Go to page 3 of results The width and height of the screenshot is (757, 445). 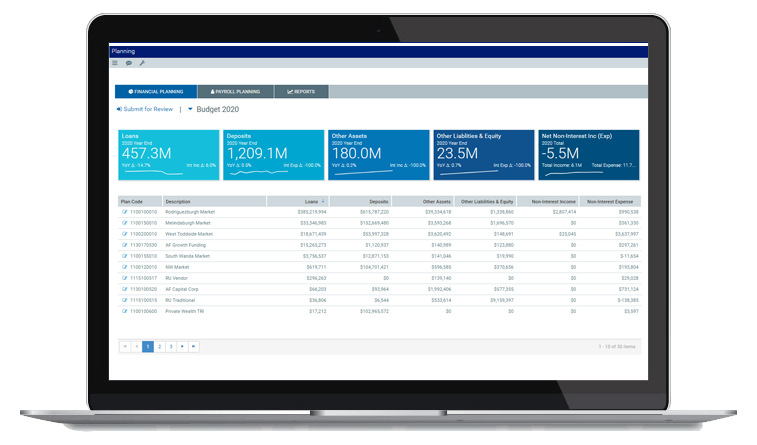click(x=171, y=347)
